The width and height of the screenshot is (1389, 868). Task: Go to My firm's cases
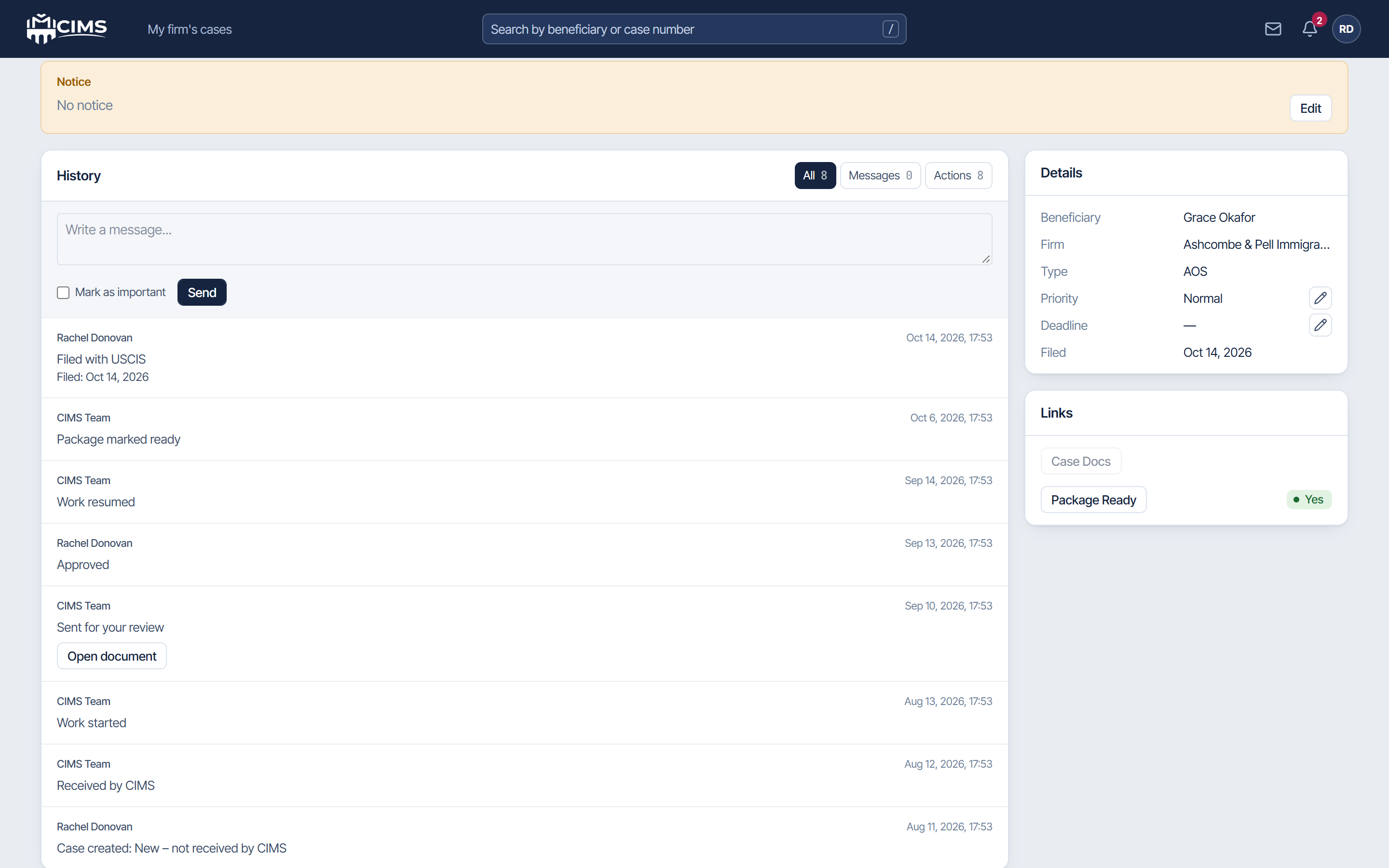pyautogui.click(x=190, y=29)
